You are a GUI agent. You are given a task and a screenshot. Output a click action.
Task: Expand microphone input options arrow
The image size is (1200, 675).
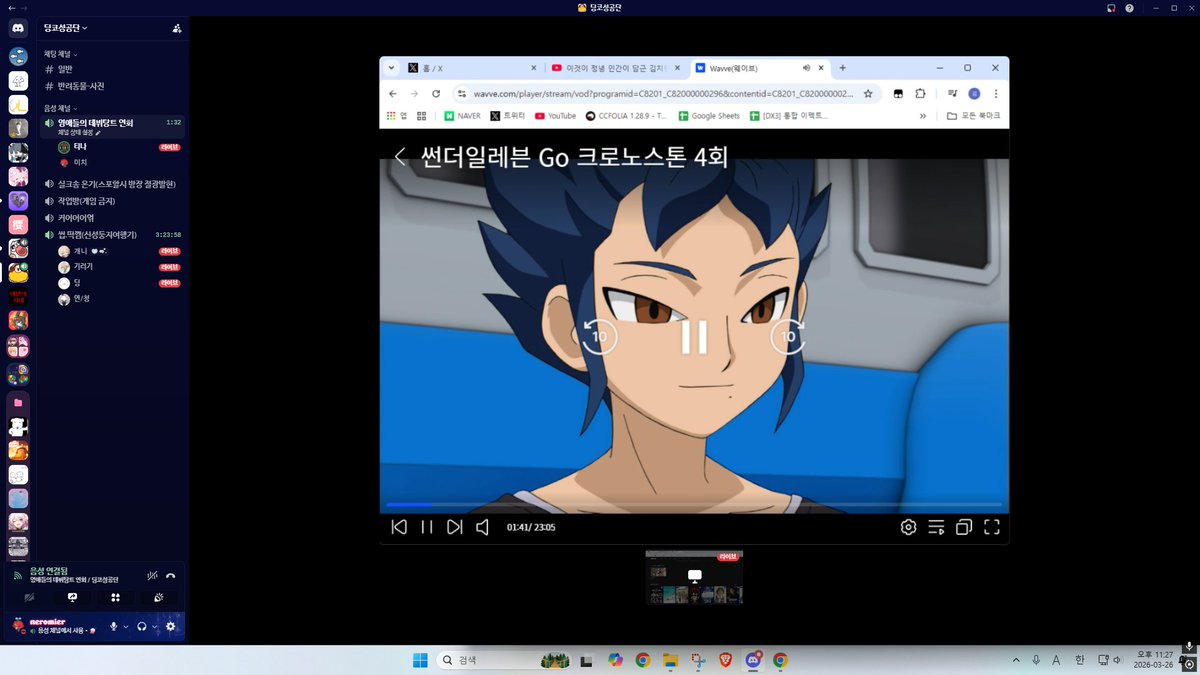(x=126, y=626)
